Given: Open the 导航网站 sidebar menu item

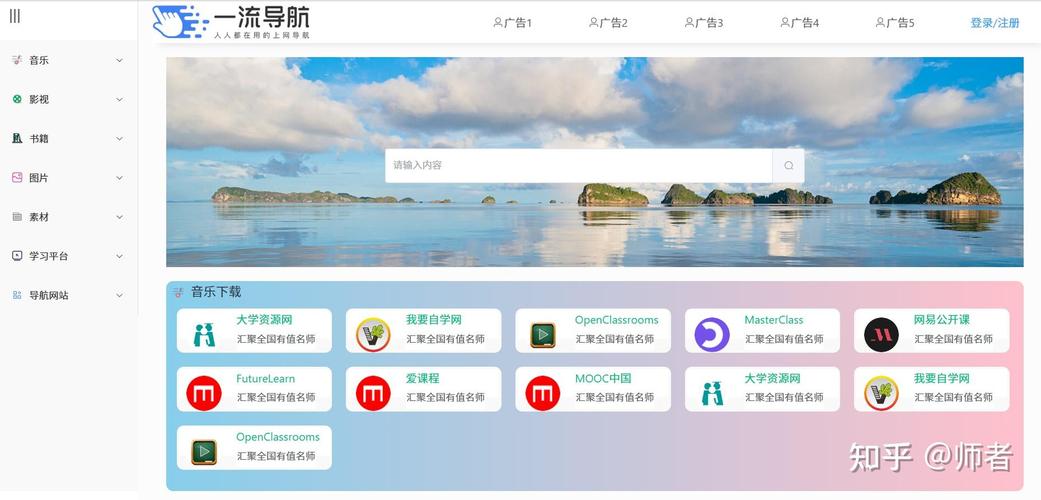Looking at the screenshot, I should point(69,295).
